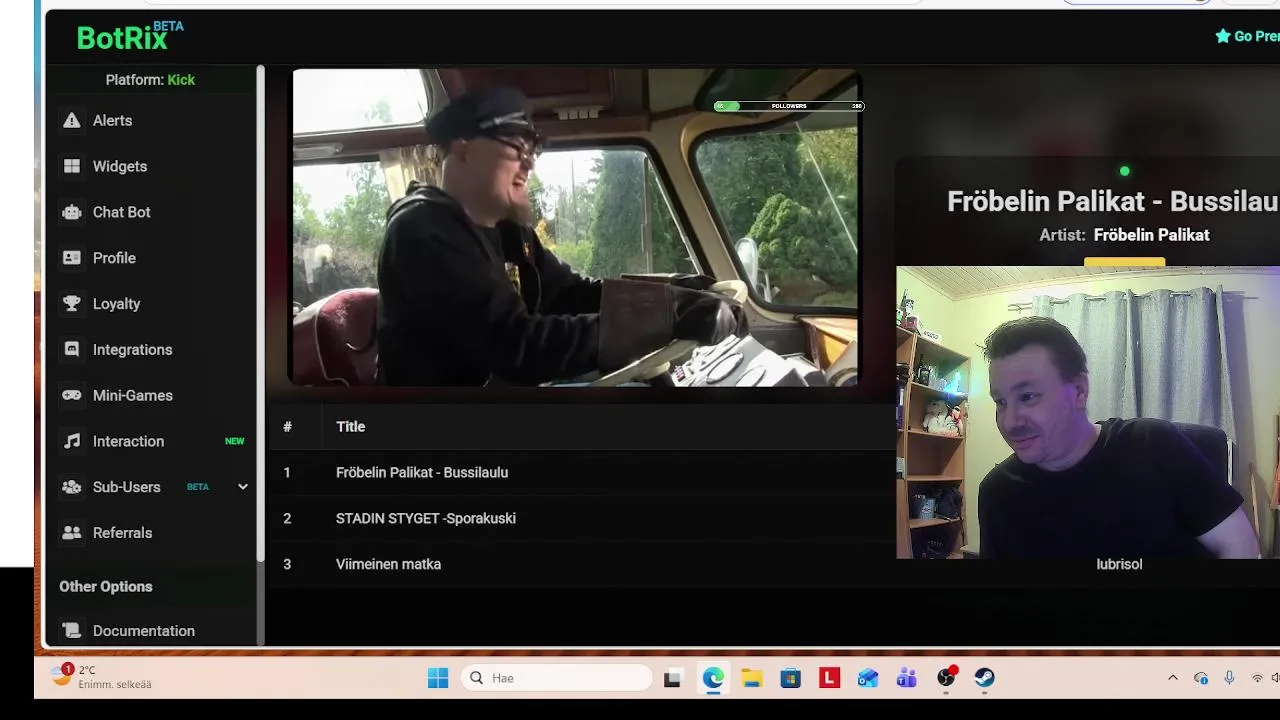Open Outlook from the taskbar
This screenshot has width=1280, height=720.
[x=868, y=678]
